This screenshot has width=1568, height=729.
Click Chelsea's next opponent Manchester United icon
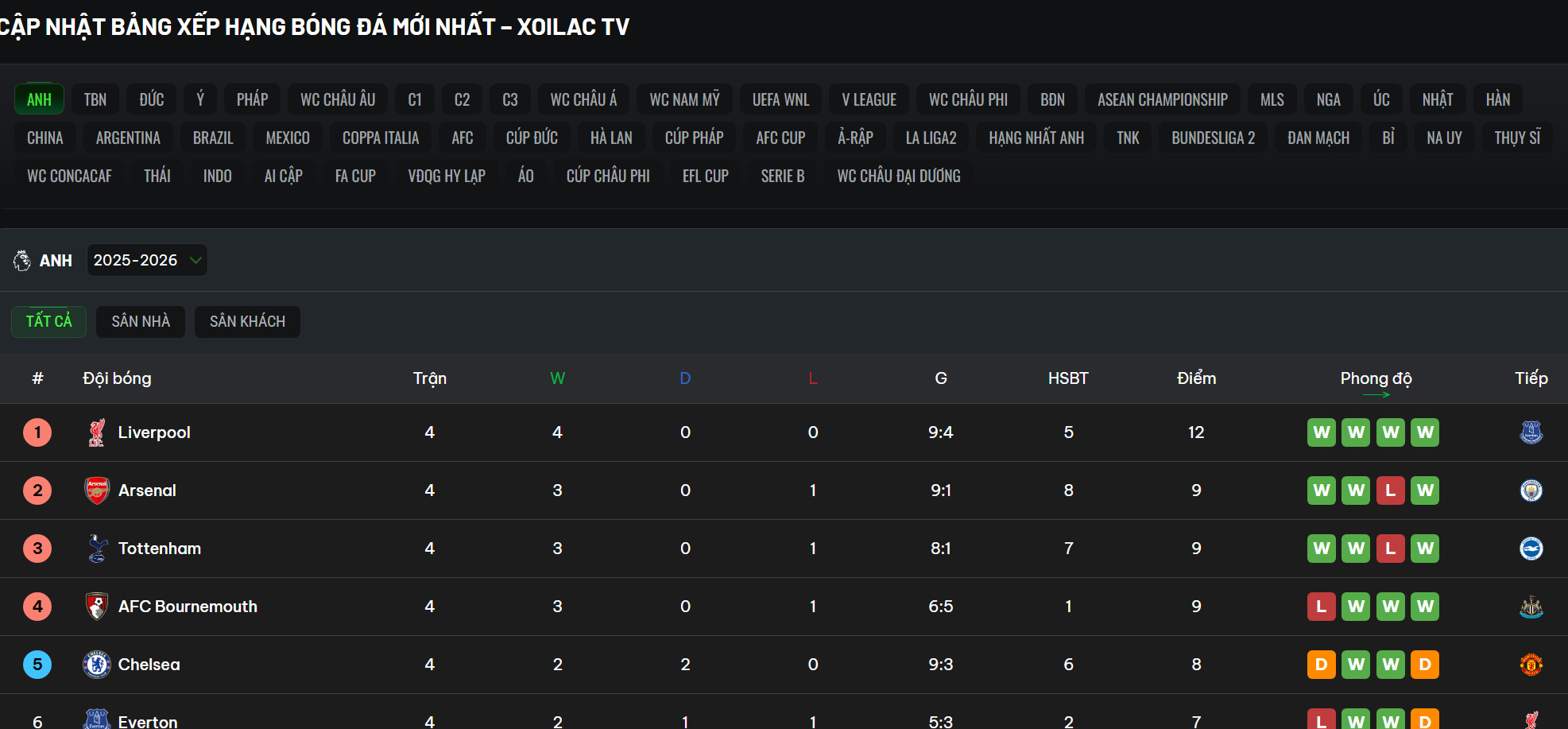1531,665
